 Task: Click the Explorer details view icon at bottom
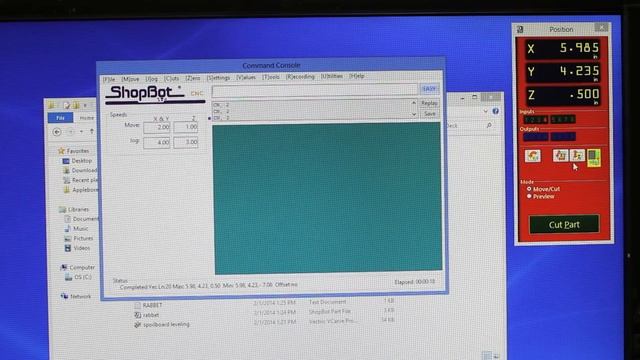point(486,356)
